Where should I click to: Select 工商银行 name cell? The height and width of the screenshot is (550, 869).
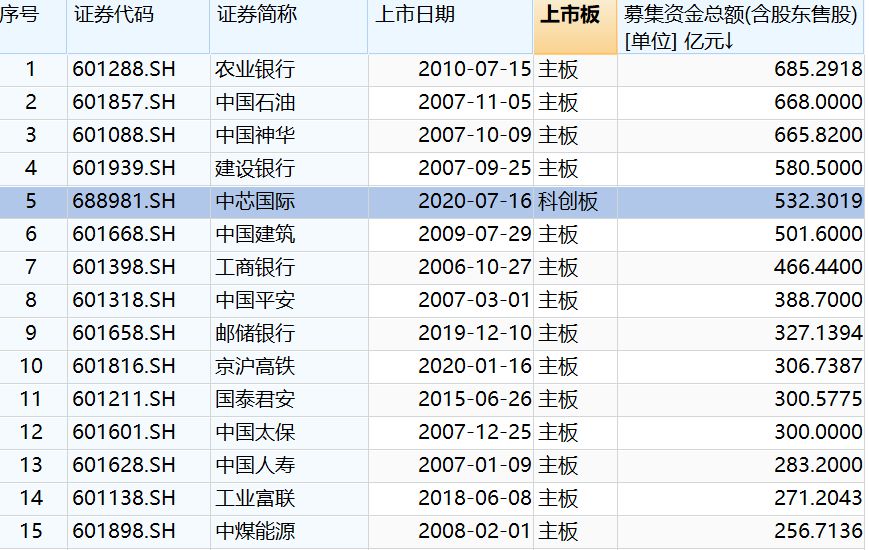289,268
